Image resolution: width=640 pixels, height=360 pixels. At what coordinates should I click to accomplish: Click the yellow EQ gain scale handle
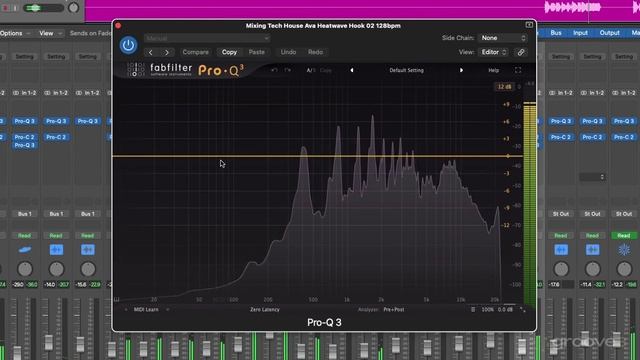click(508, 156)
